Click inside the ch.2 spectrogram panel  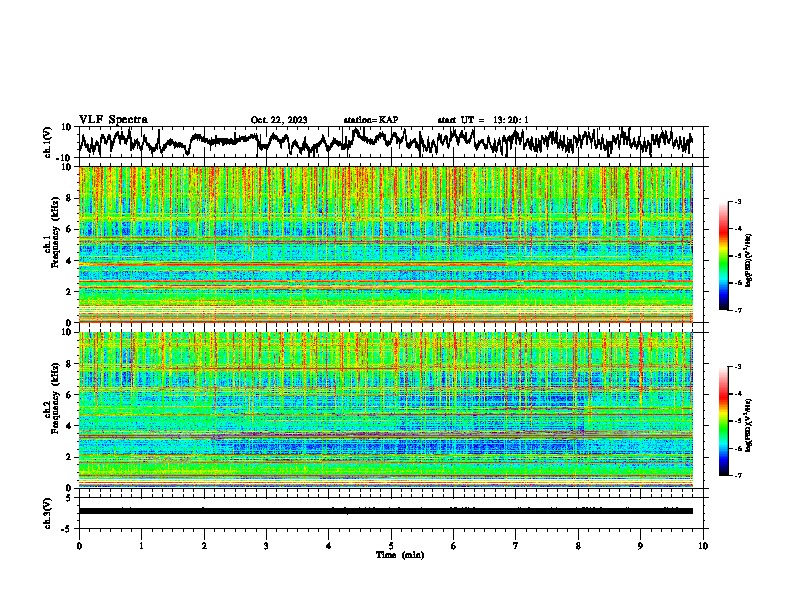click(385, 410)
